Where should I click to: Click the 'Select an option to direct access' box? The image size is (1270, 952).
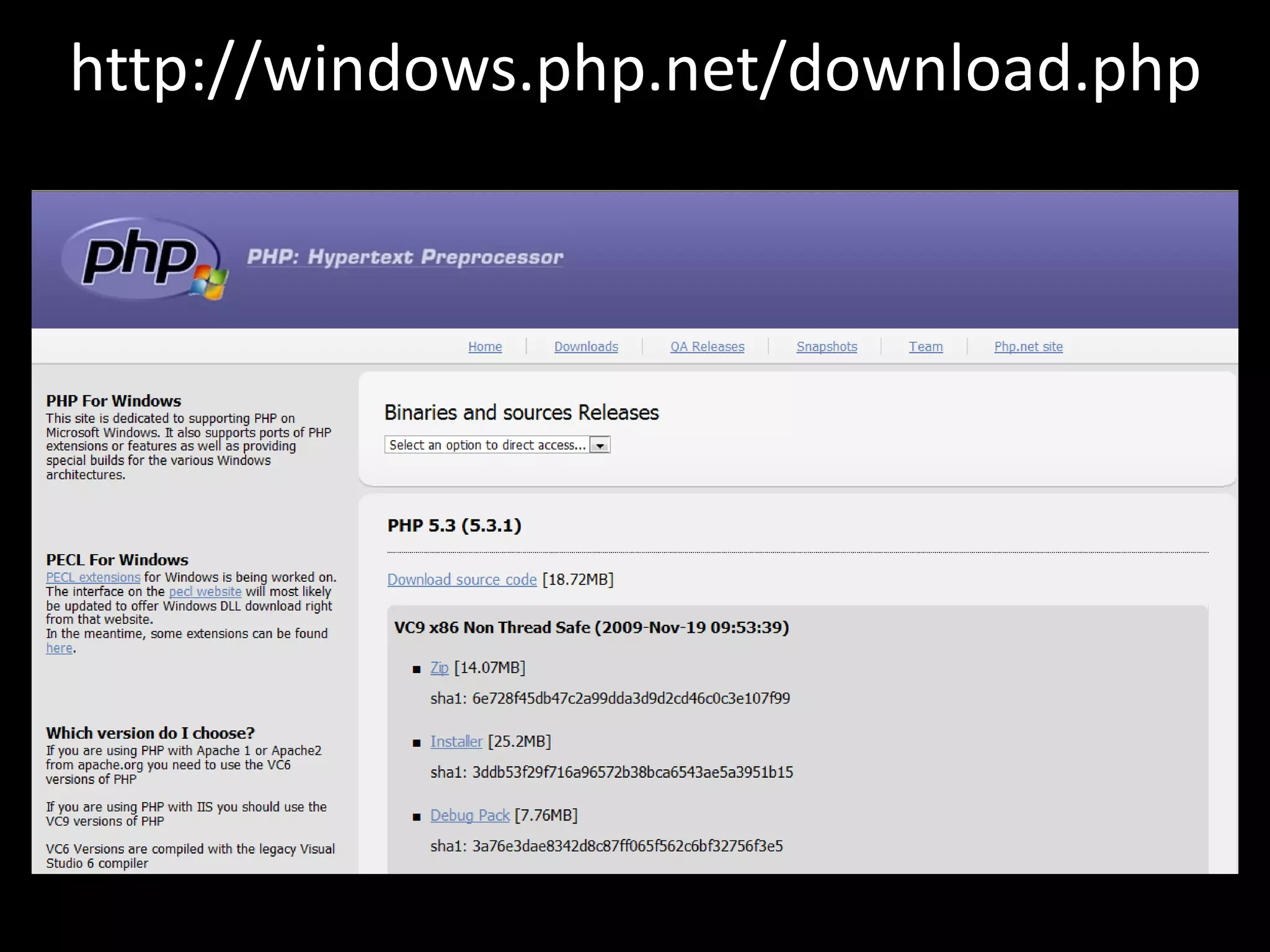(x=487, y=445)
